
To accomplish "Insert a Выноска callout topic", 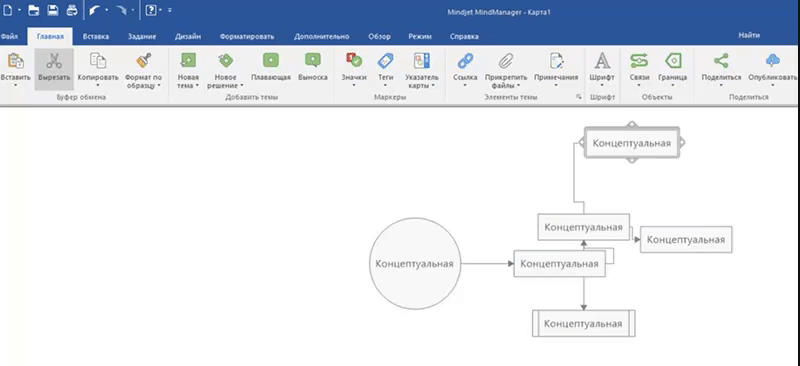I will (x=313, y=60).
